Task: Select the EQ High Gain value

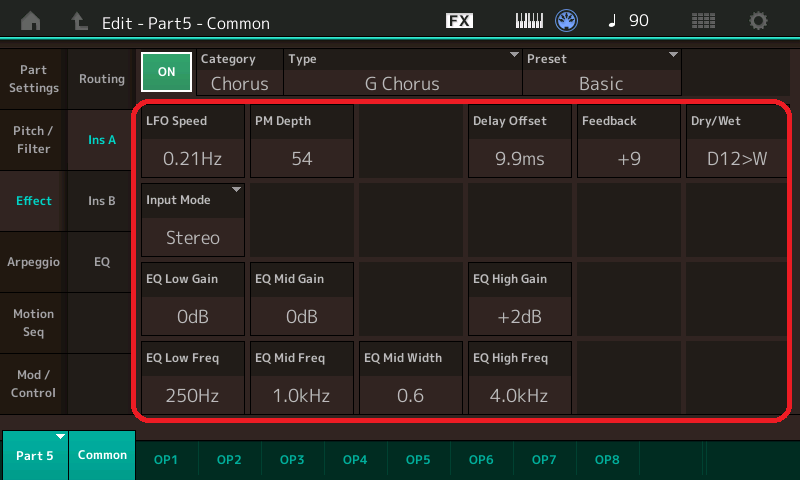Action: pos(520,298)
